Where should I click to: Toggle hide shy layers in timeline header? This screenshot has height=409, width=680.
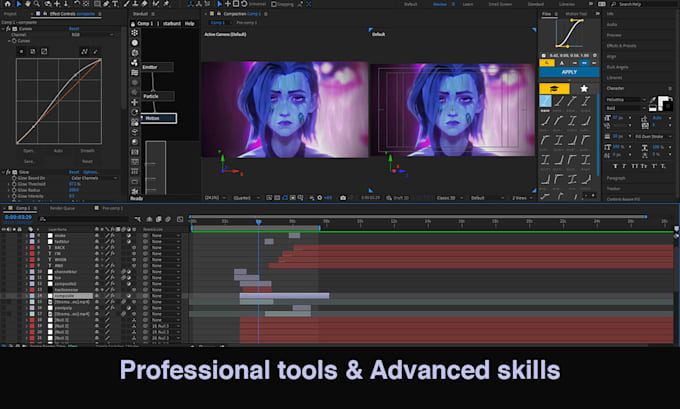tap(149, 219)
